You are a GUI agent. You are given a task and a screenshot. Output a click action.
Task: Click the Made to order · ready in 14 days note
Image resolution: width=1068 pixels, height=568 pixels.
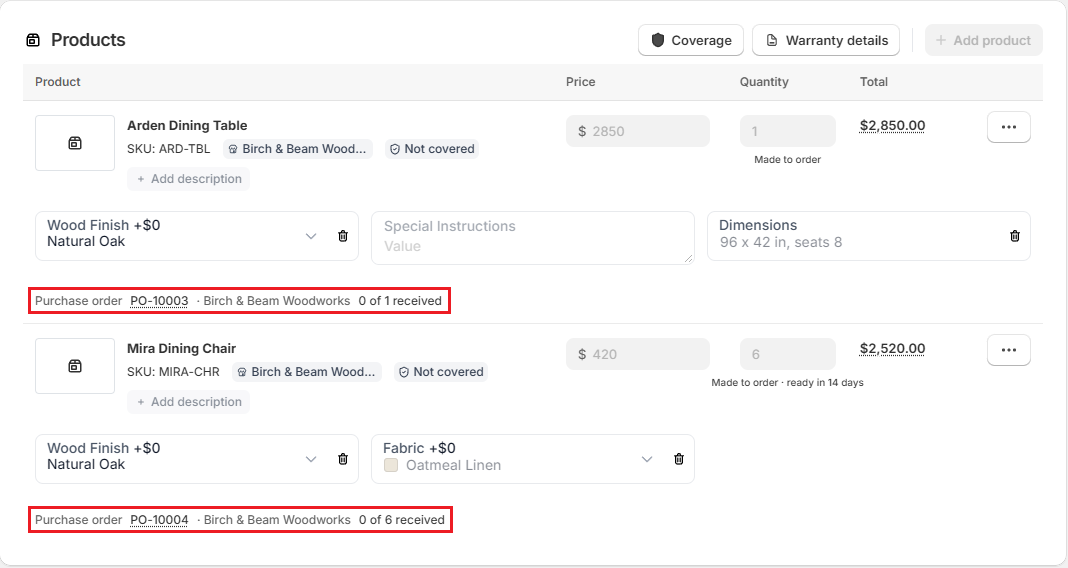pyautogui.click(x=787, y=383)
